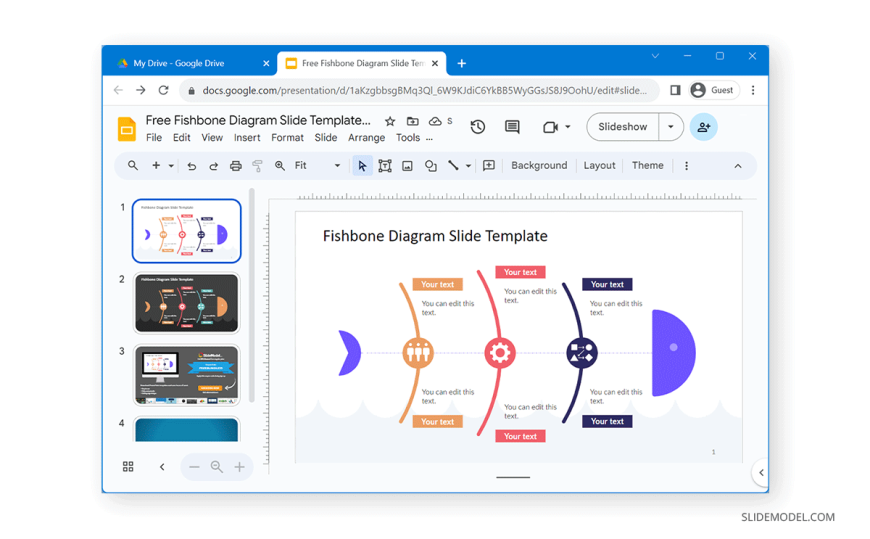The image size is (870, 539).
Task: Add a new slide with plus icon
Action: [156, 165]
